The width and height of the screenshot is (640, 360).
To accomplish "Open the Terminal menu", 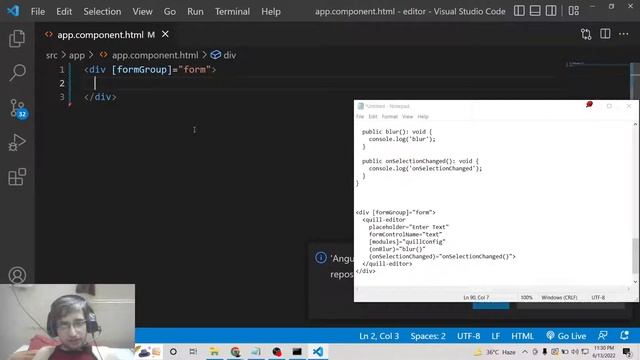I will coord(232,11).
